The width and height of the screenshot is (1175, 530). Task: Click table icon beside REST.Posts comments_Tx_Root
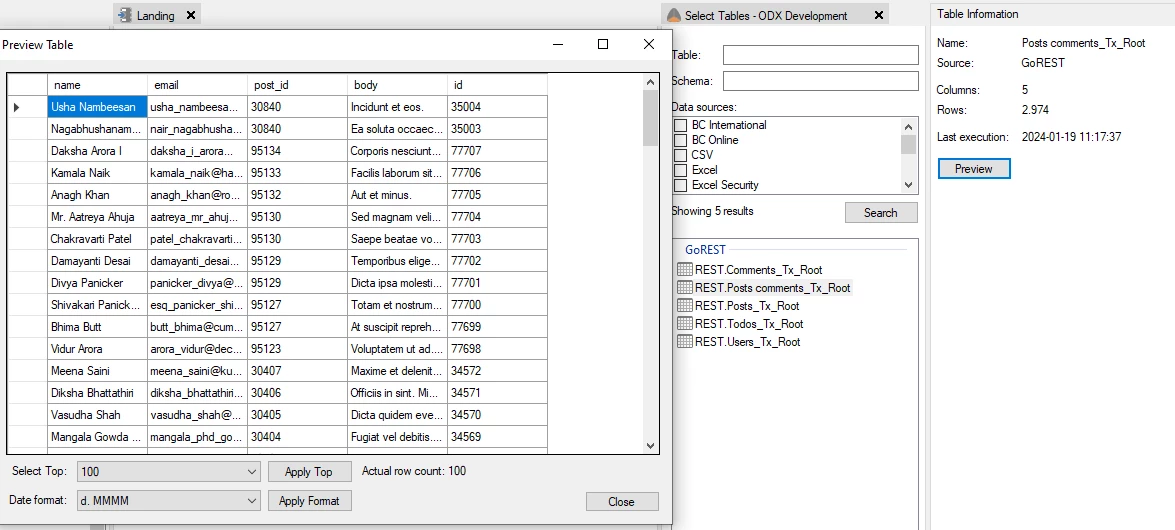[x=684, y=288]
